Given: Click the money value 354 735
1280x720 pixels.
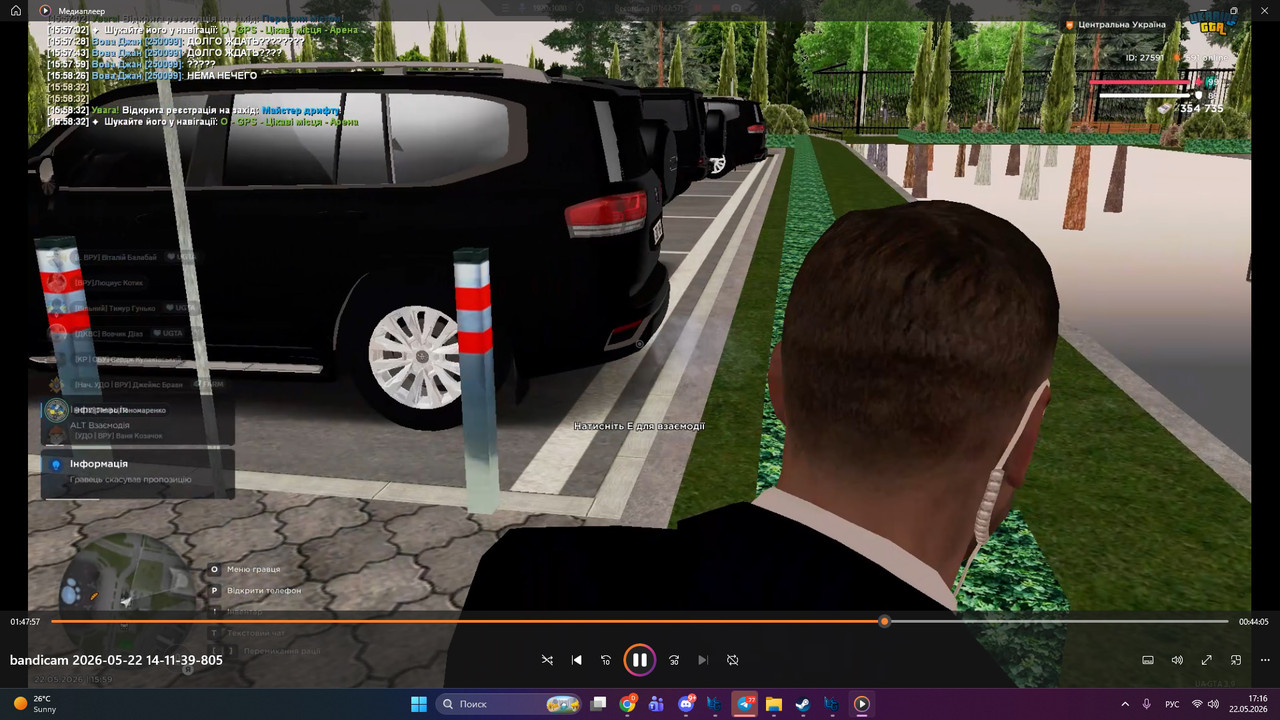Looking at the screenshot, I should (x=1201, y=108).
